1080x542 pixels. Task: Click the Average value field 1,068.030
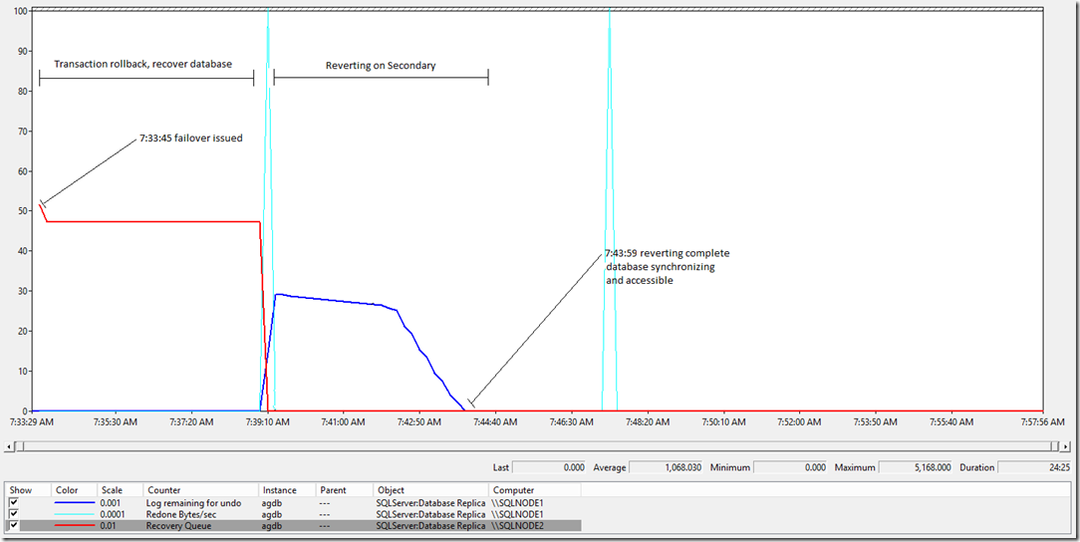click(666, 467)
